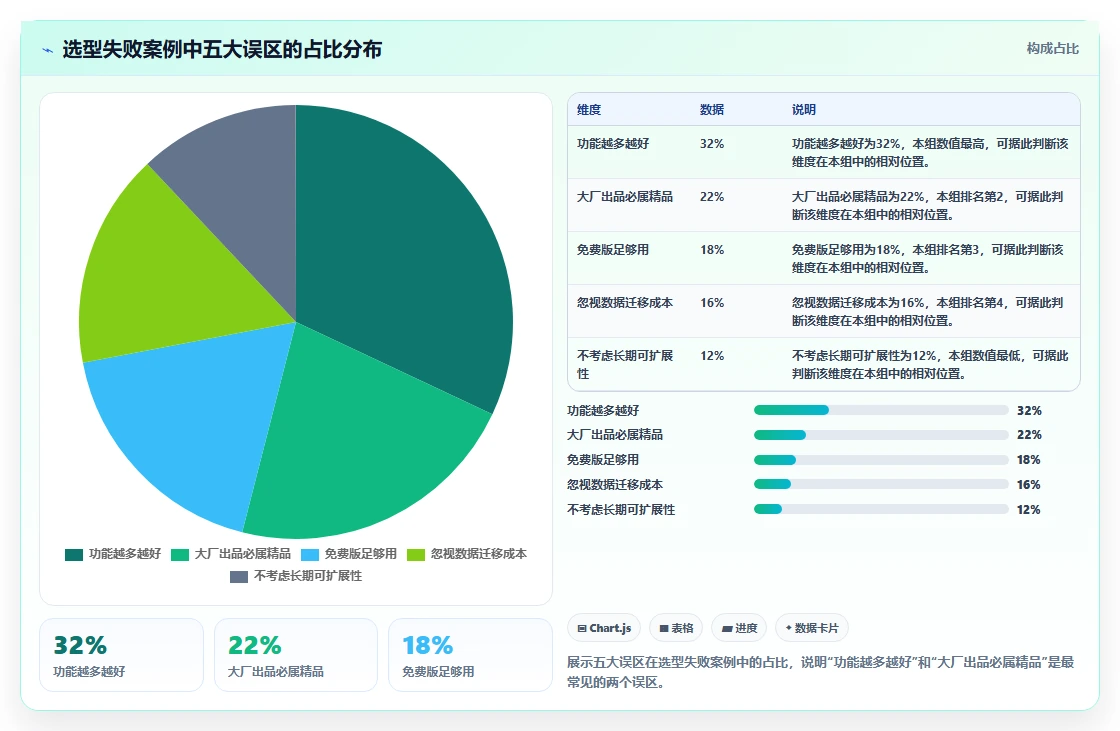The height and width of the screenshot is (731, 1120).
Task: Click the 说明 column header
Action: click(804, 109)
